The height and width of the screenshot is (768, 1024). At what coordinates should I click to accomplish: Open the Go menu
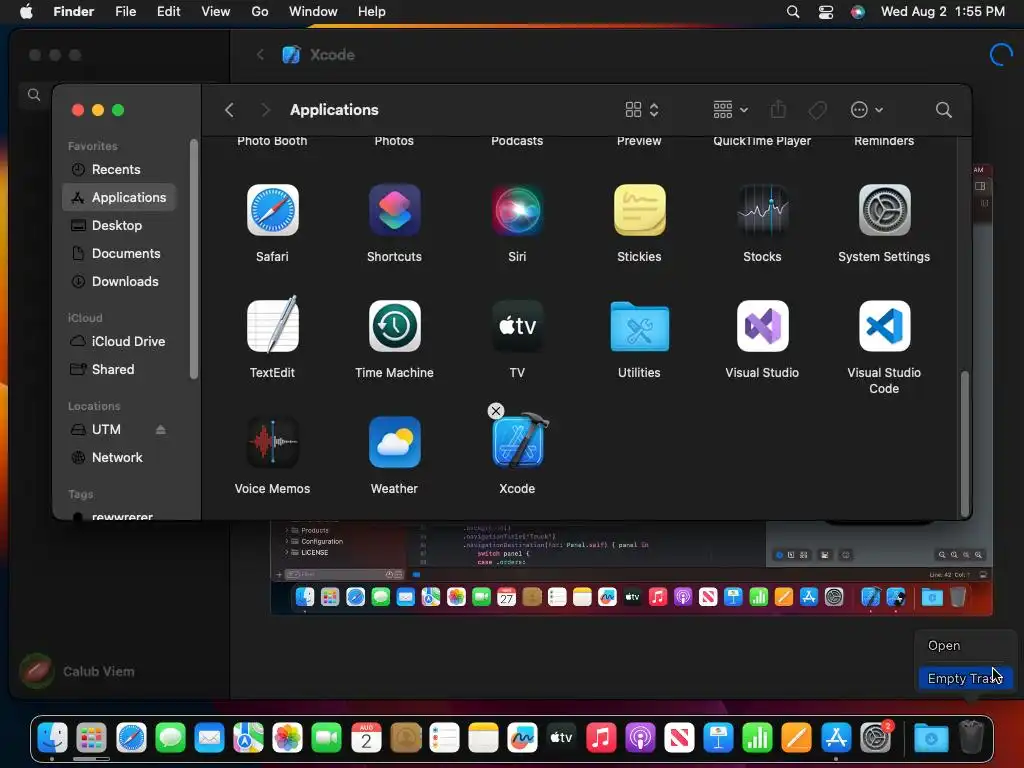[x=260, y=12]
